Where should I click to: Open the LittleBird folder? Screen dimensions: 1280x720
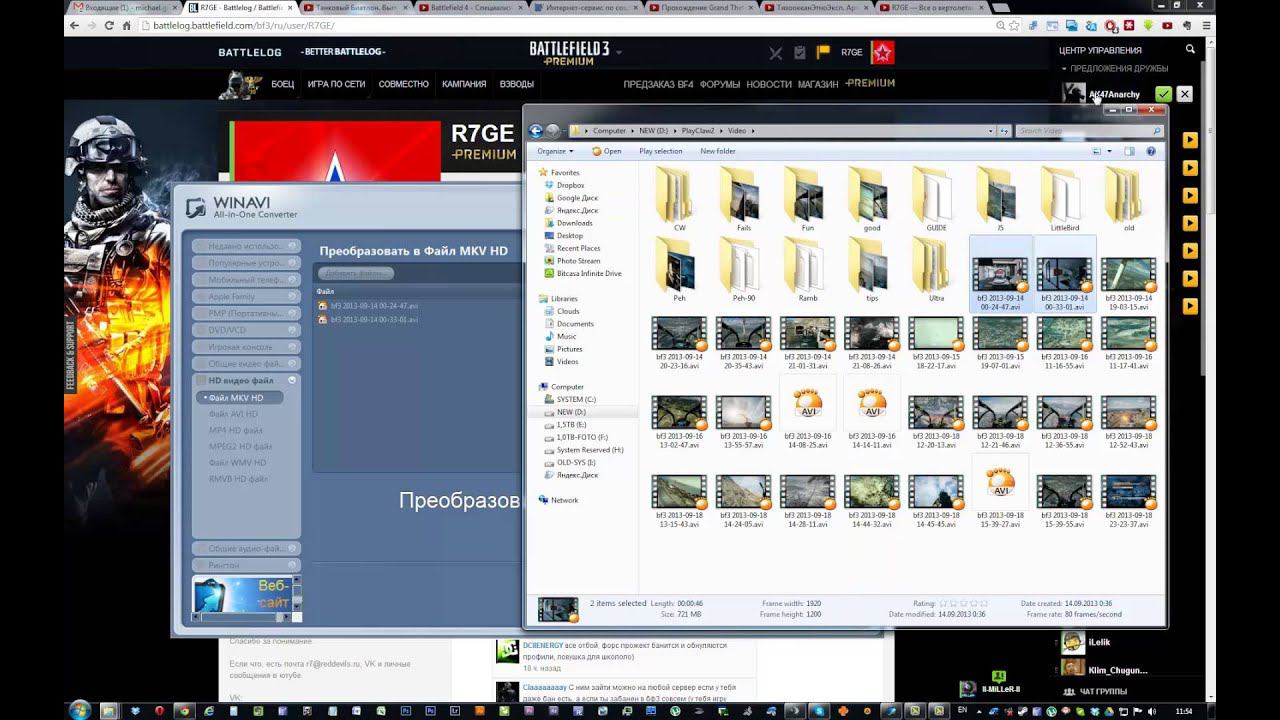coord(1064,199)
